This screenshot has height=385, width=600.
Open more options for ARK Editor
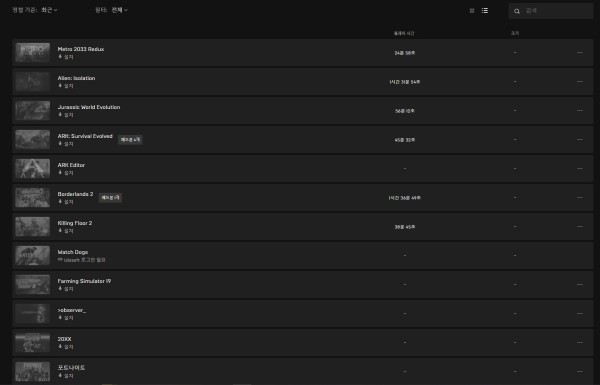click(x=580, y=168)
